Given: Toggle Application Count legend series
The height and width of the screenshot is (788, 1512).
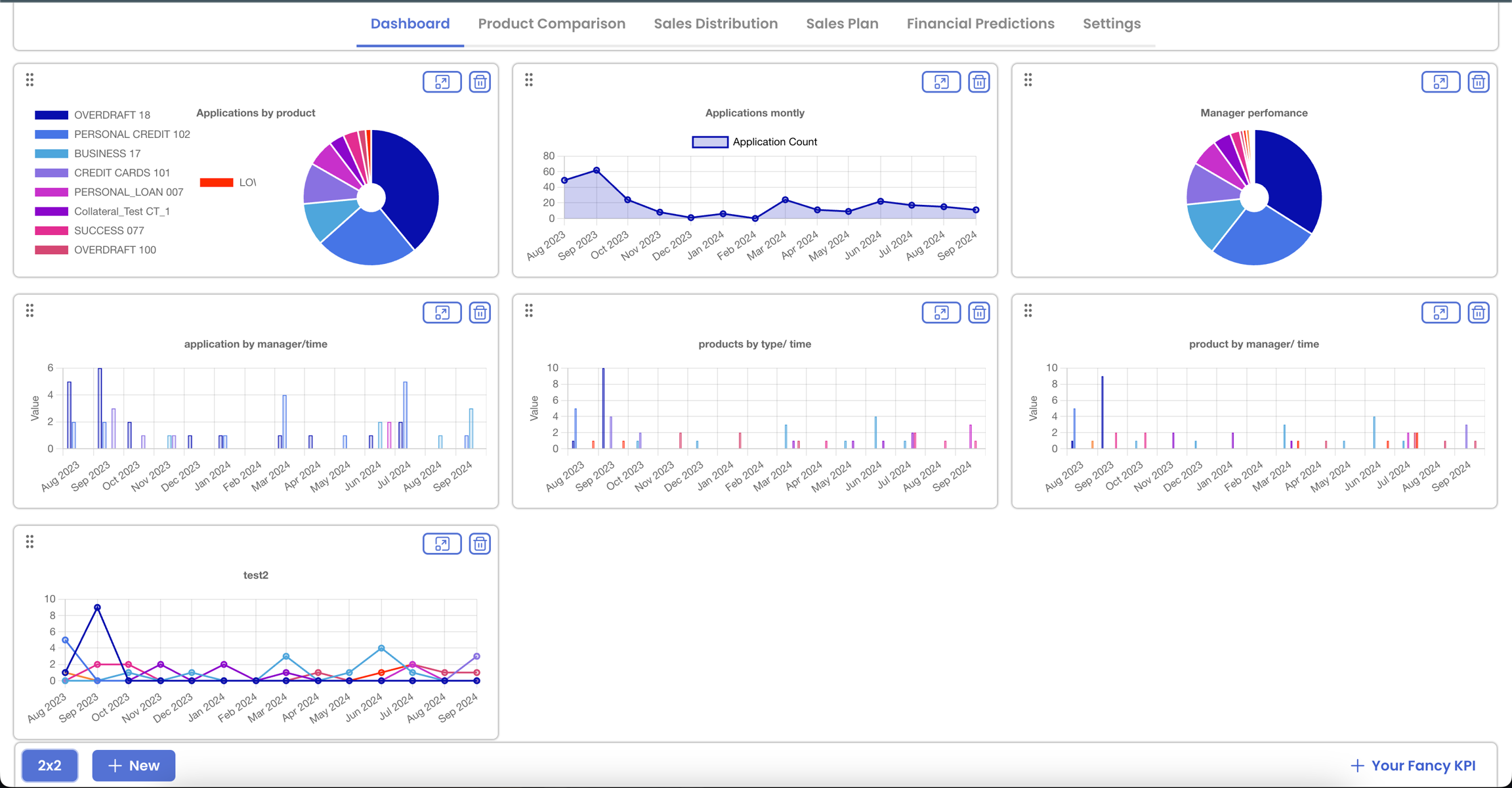Looking at the screenshot, I should coord(755,142).
